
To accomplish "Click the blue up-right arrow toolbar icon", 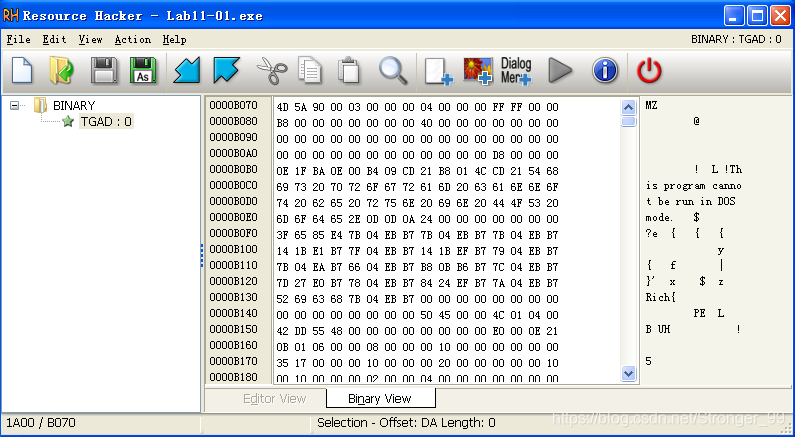I will [x=226, y=70].
